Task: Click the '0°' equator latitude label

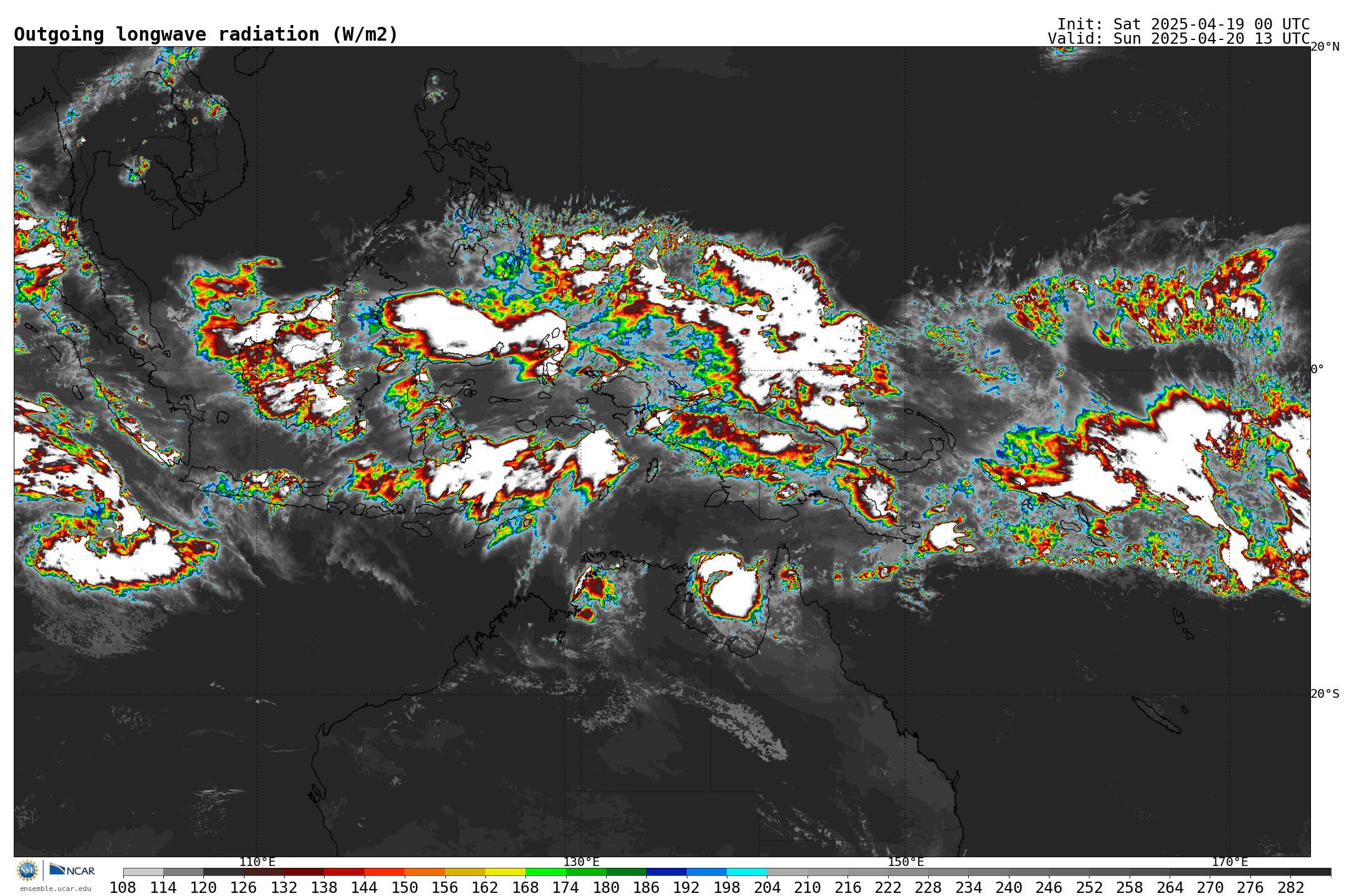Action: pos(1317,369)
